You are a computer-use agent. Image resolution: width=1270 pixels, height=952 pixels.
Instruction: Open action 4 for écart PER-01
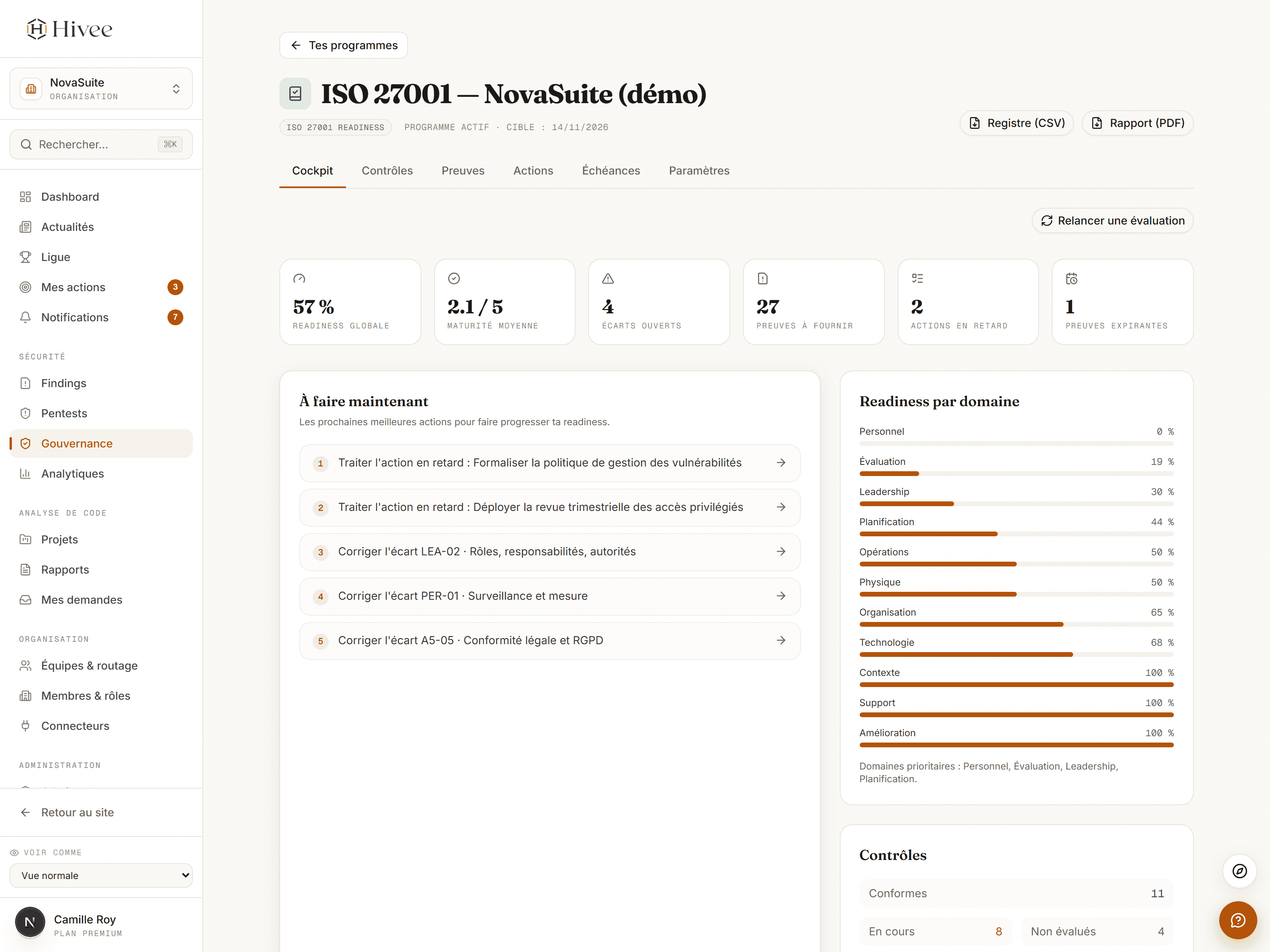[549, 597]
